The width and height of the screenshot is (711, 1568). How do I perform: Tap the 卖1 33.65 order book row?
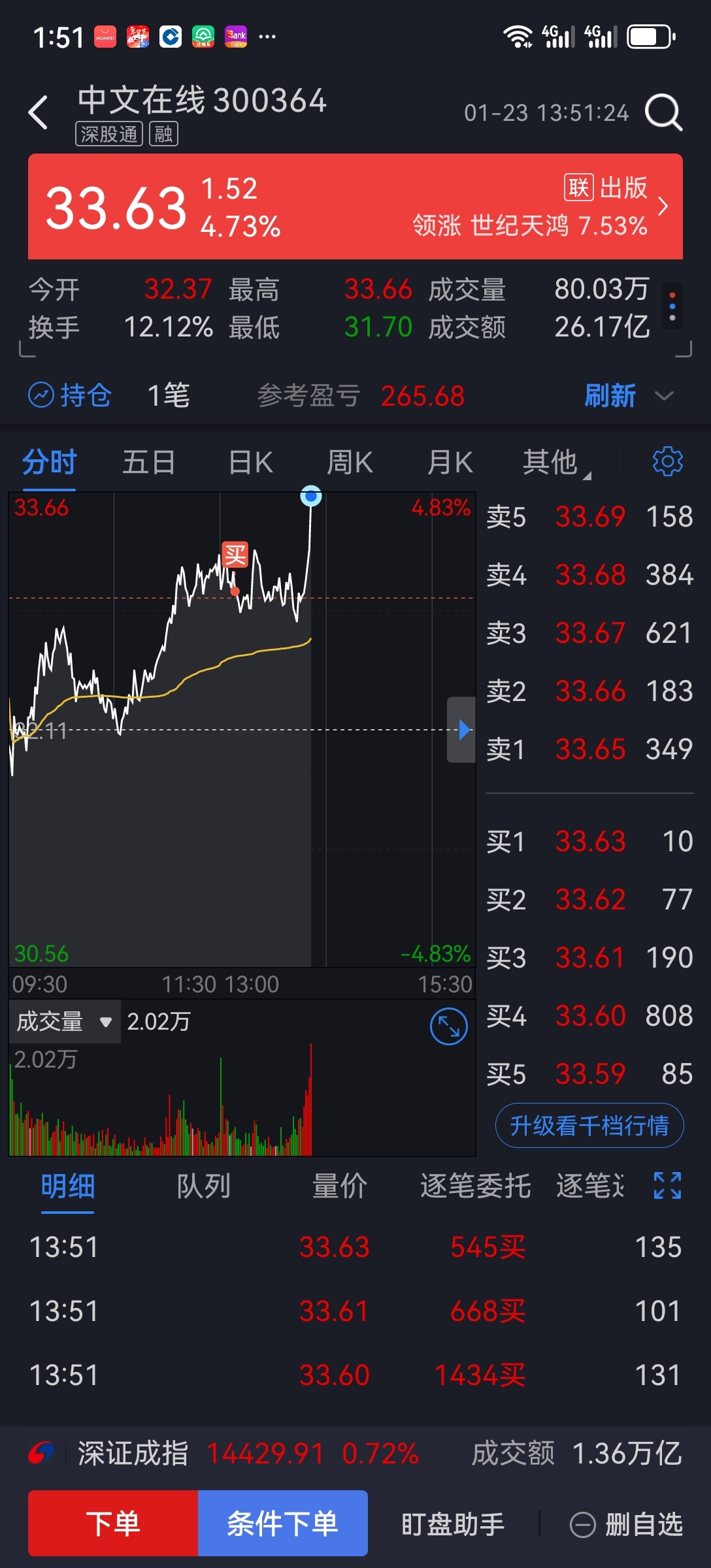coord(589,749)
